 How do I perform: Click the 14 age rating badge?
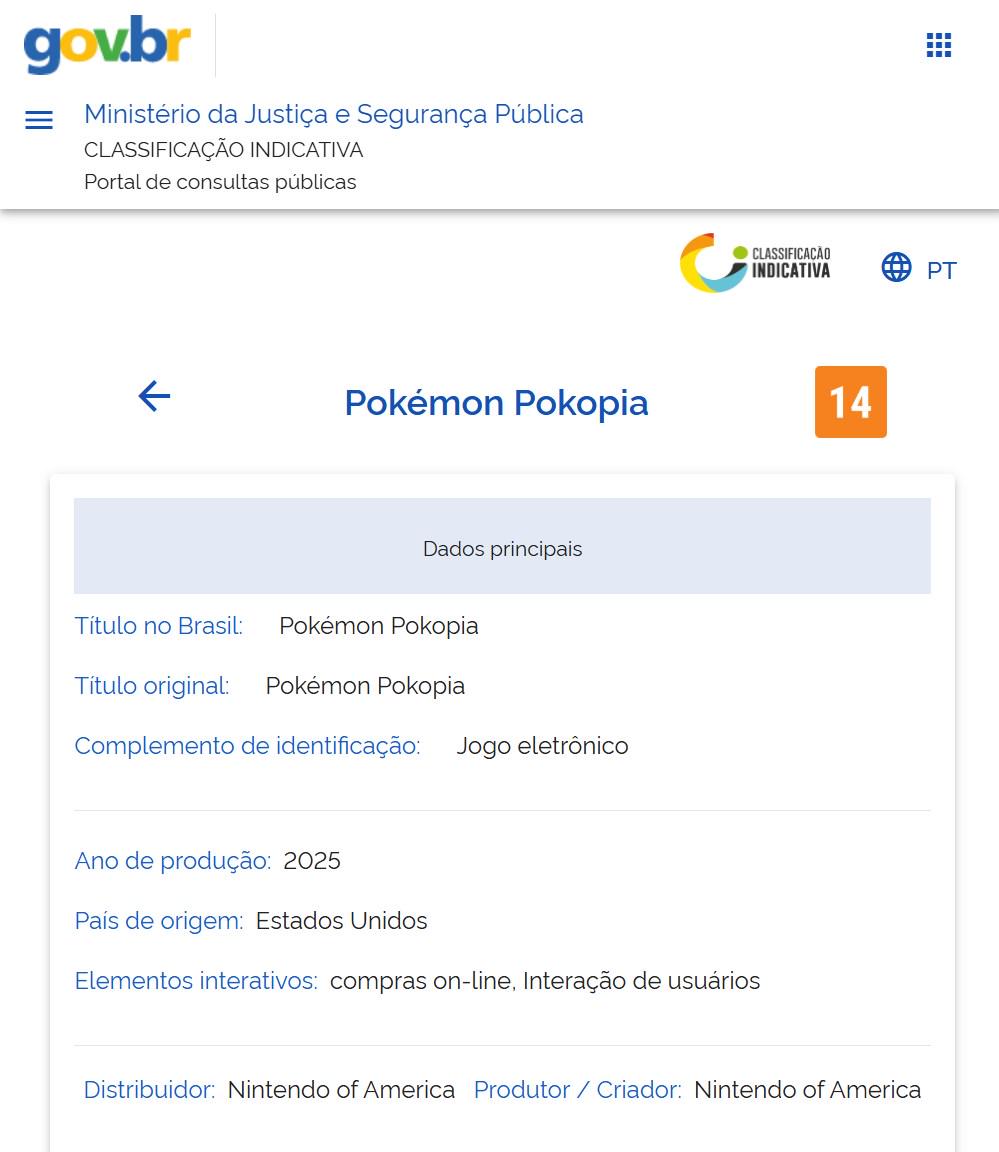click(851, 402)
